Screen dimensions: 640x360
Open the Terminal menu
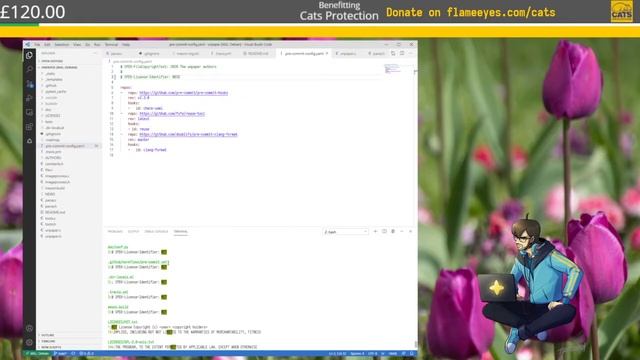click(x=111, y=44)
